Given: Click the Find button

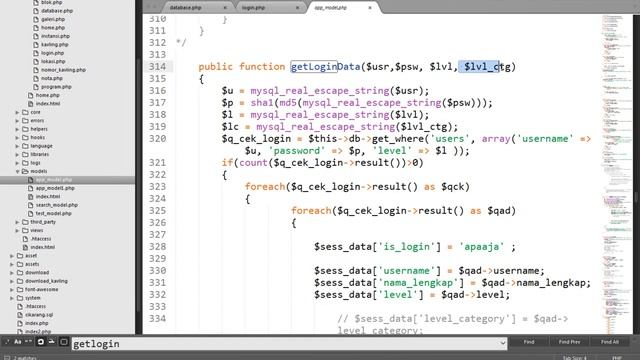Looking at the screenshot, I should click(529, 342).
